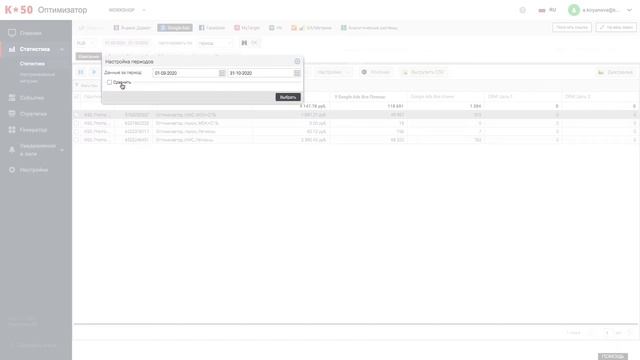Click the Настройки gear icon in sidebar
640x360 pixels.
[x=12, y=170]
